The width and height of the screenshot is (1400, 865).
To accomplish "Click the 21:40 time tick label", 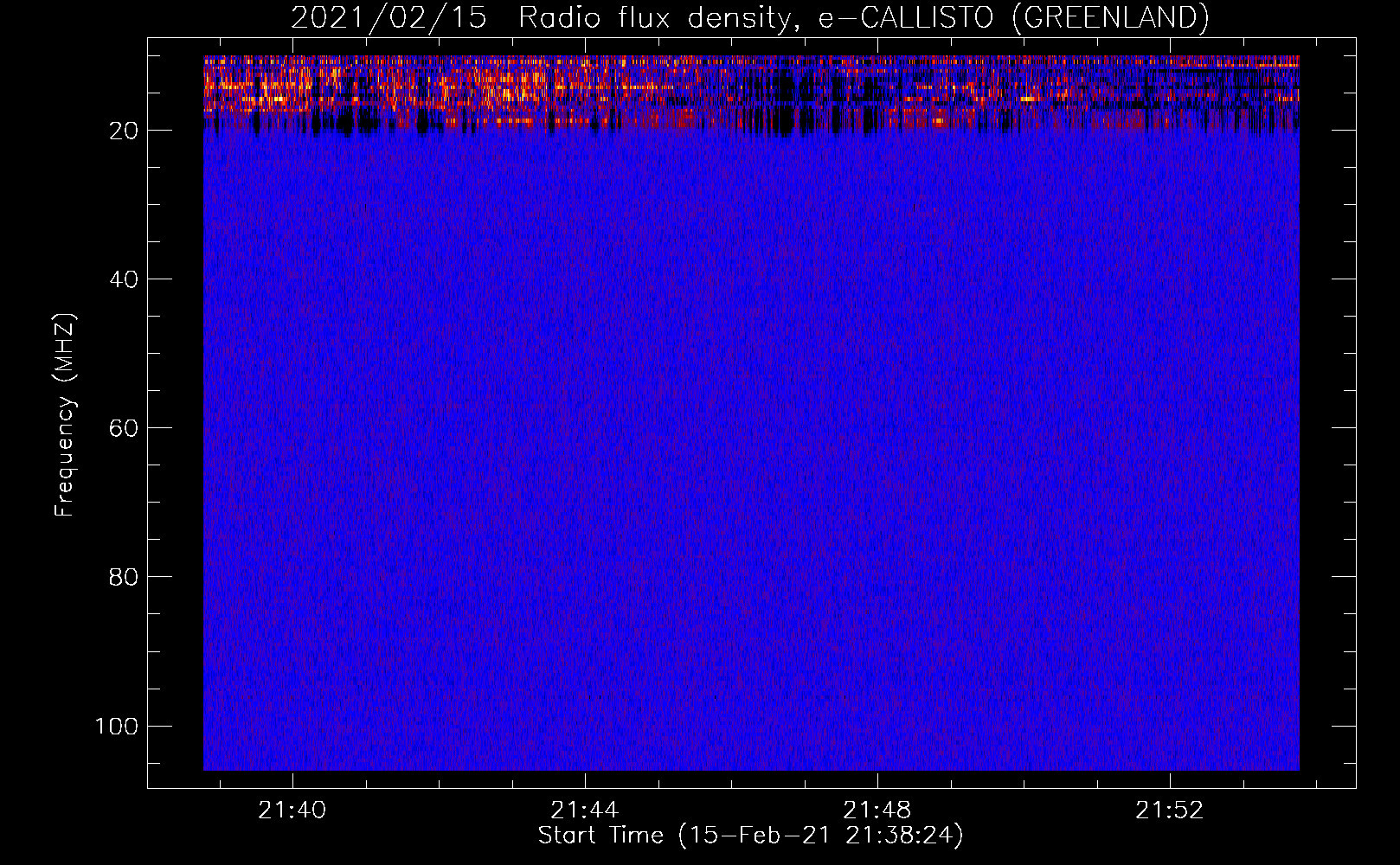I will (x=292, y=811).
